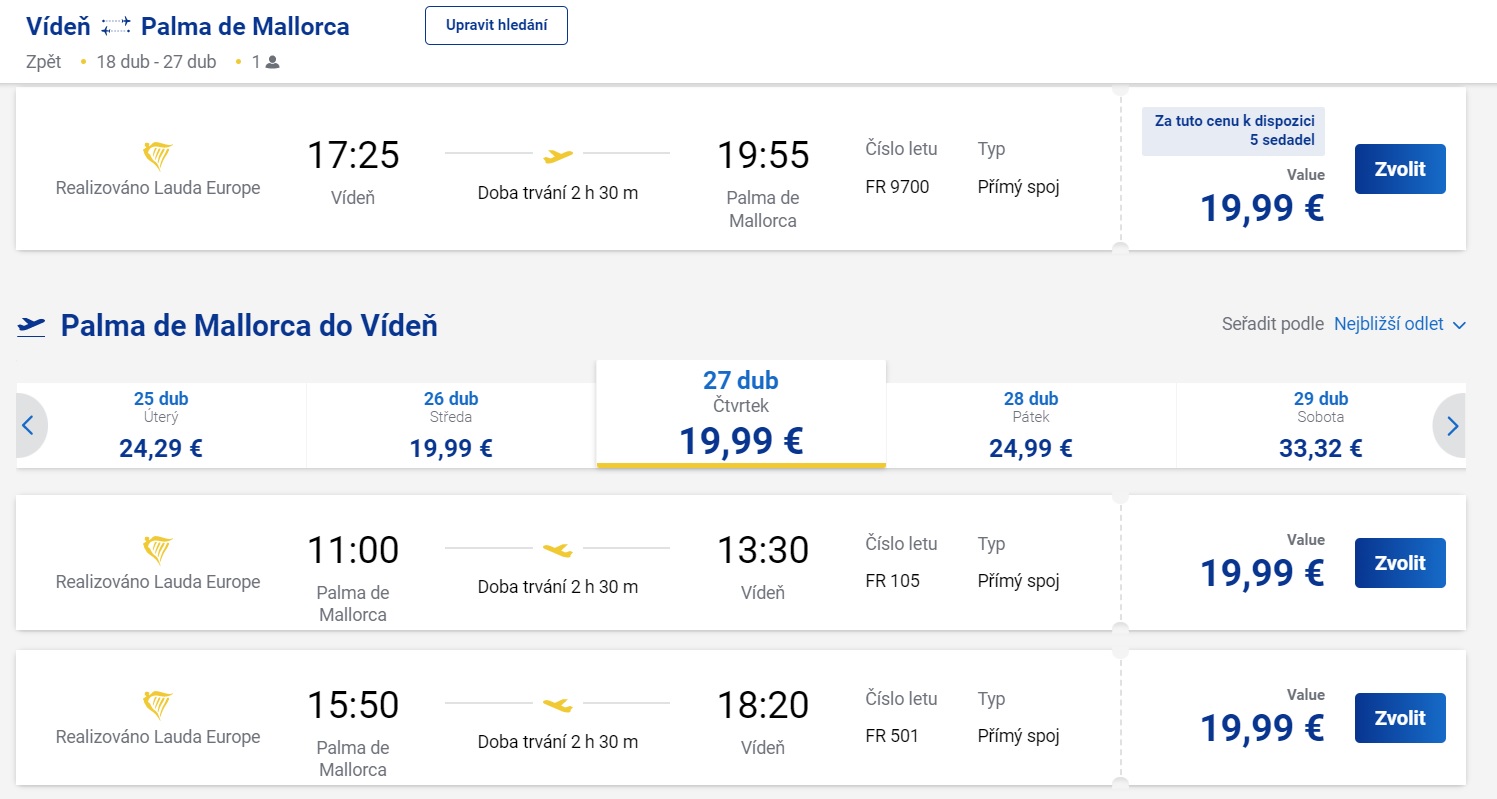Click the Ryanair harp logo on flight FR 501
This screenshot has width=1497, height=799.
(x=158, y=706)
